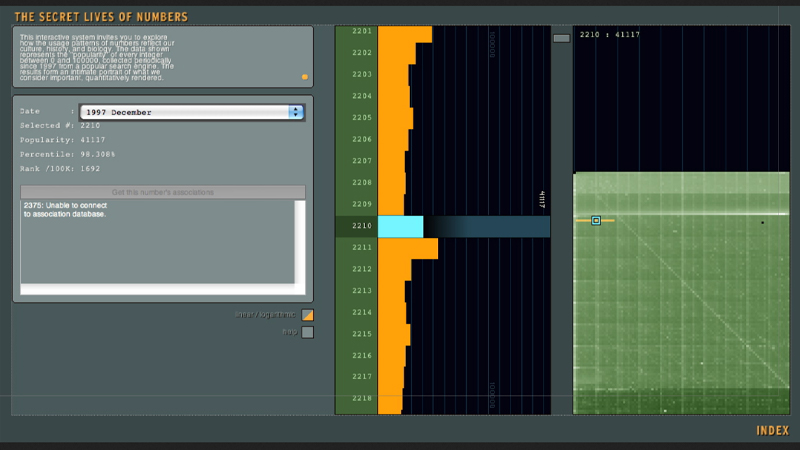
Task: Select number 2218 row label
Action: coord(361,399)
